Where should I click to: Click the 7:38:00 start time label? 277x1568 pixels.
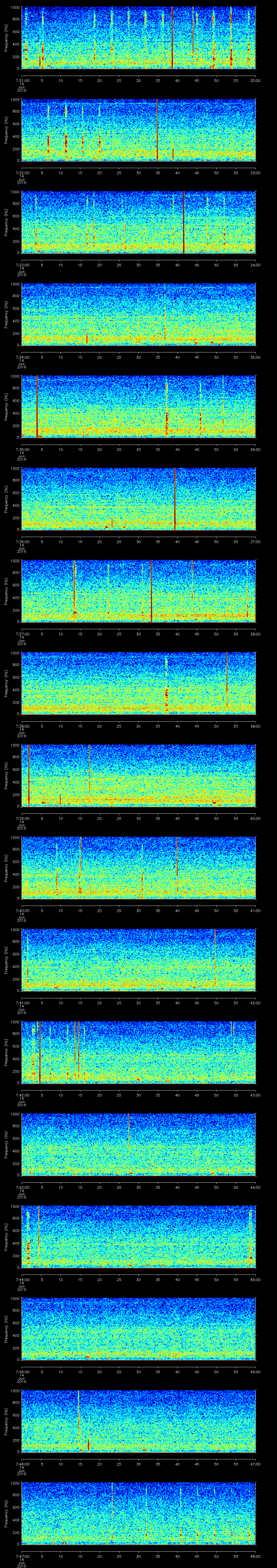tap(22, 726)
